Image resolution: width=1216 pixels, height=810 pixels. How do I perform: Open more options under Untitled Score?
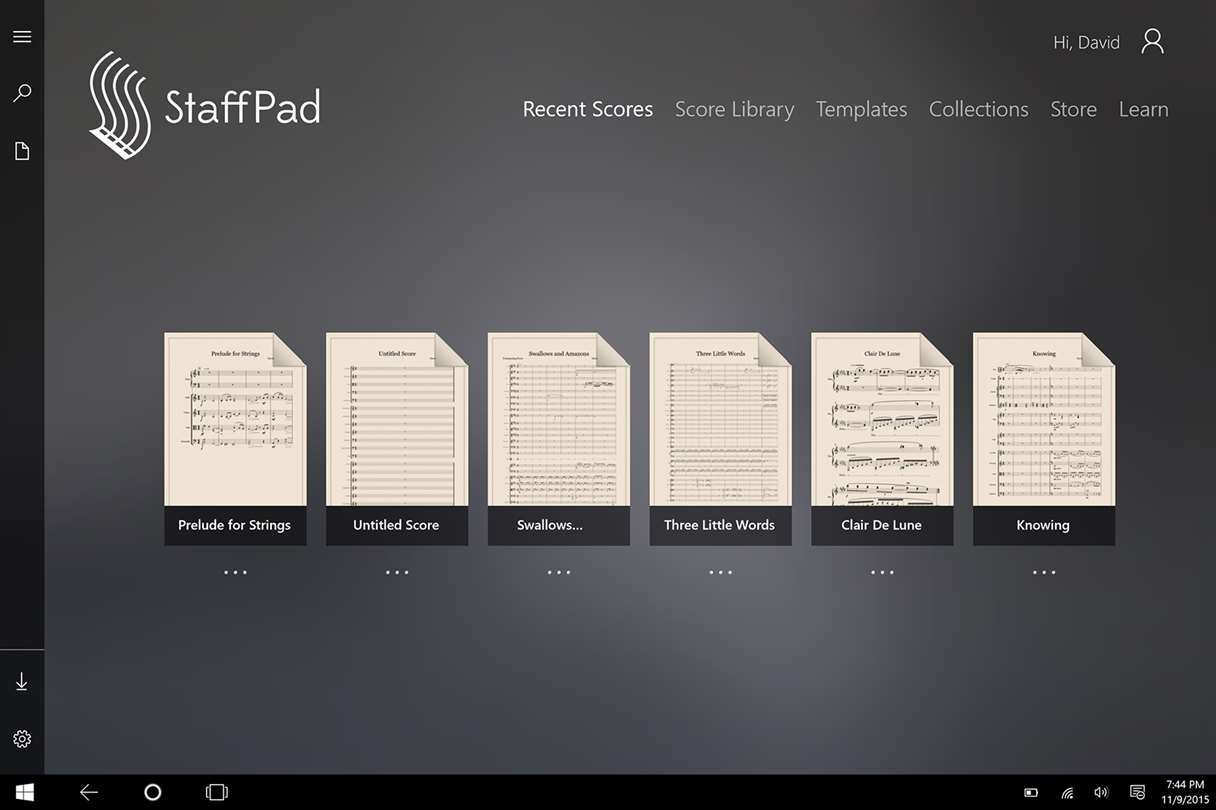[397, 573]
